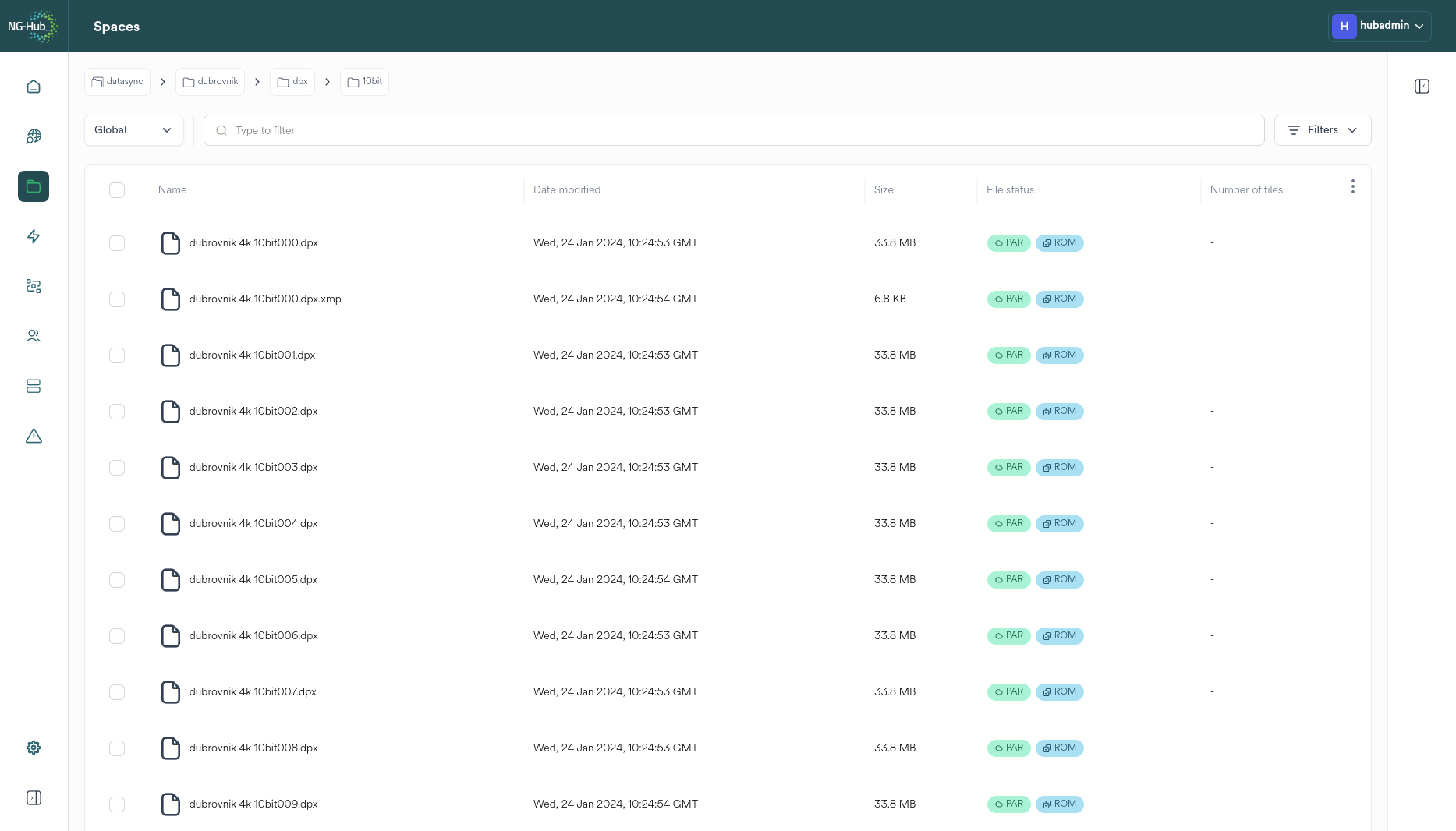Select the workflows icon in sidebar
The width and height of the screenshot is (1456, 831).
point(33,286)
